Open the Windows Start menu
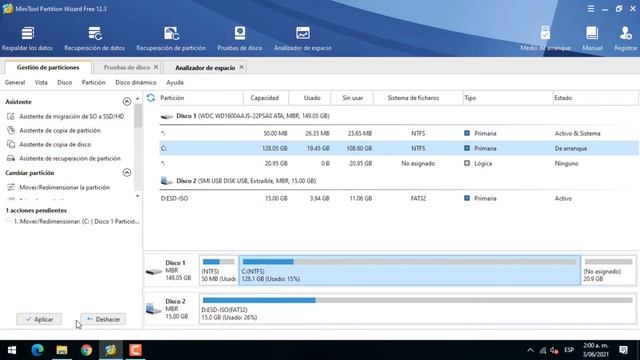Screen dimensions: 640x360 (x=12, y=350)
